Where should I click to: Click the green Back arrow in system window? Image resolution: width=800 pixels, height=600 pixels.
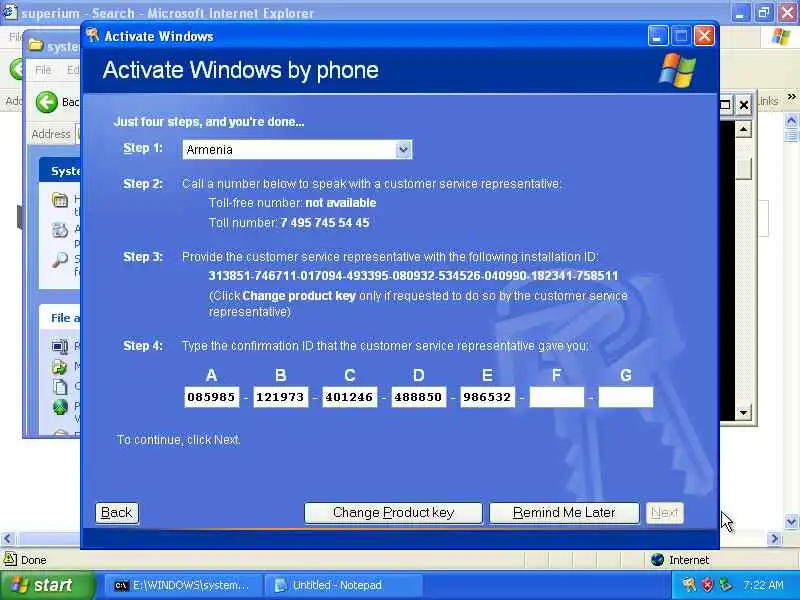click(47, 103)
